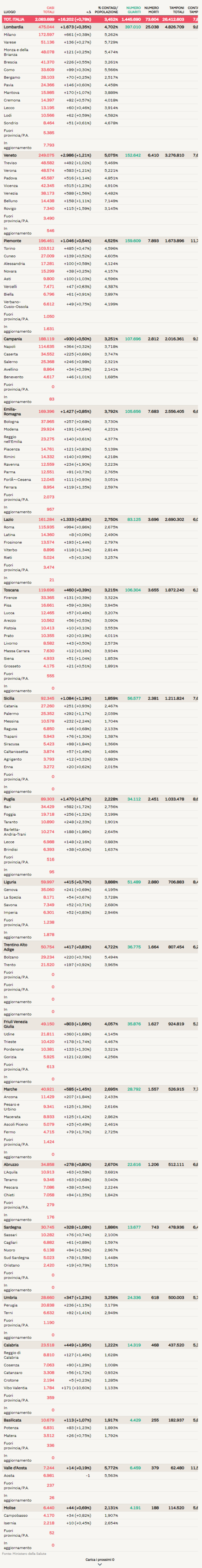Image resolution: width=202 pixels, height=1568 pixels.
Task: Click the Palermo province name
Action: [11, 713]
